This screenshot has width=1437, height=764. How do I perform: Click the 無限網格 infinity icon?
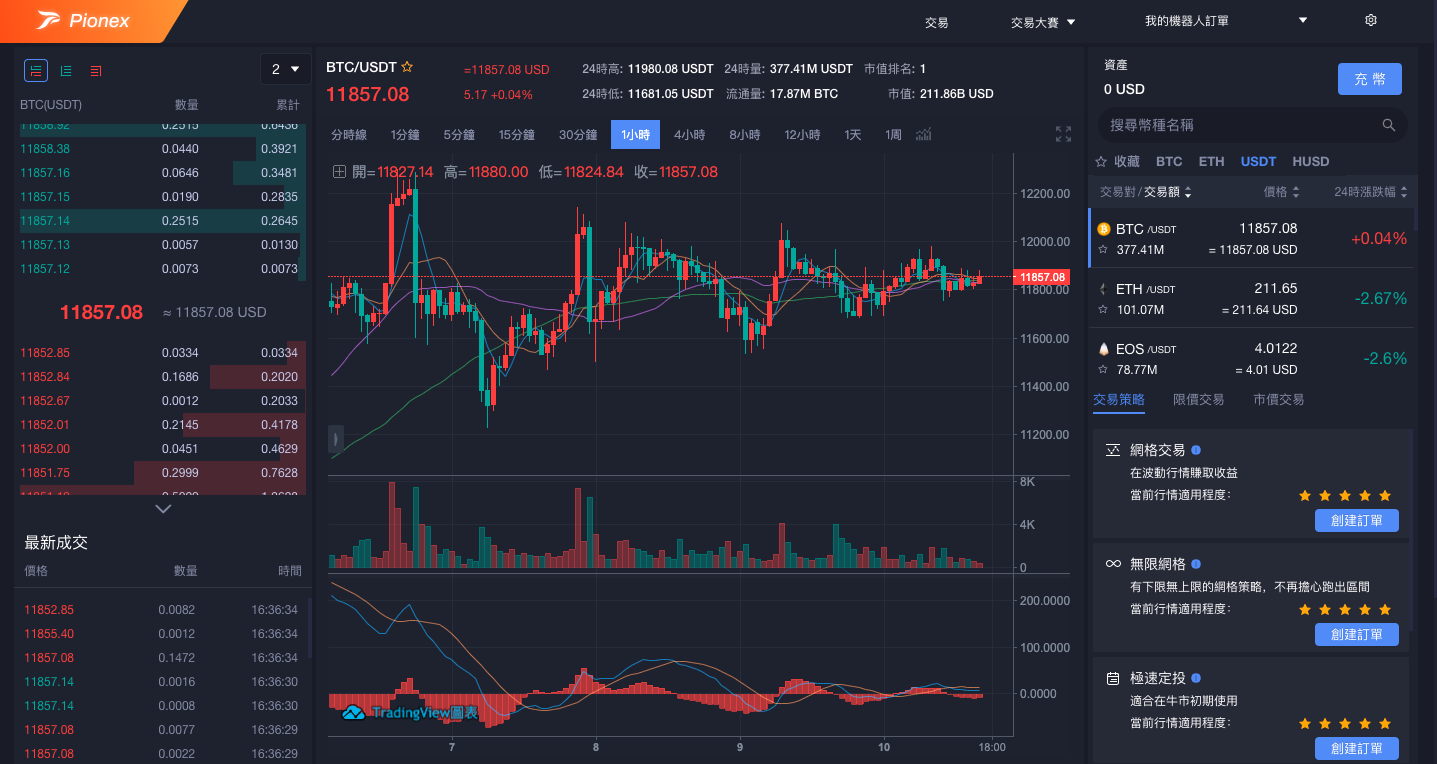[1113, 564]
